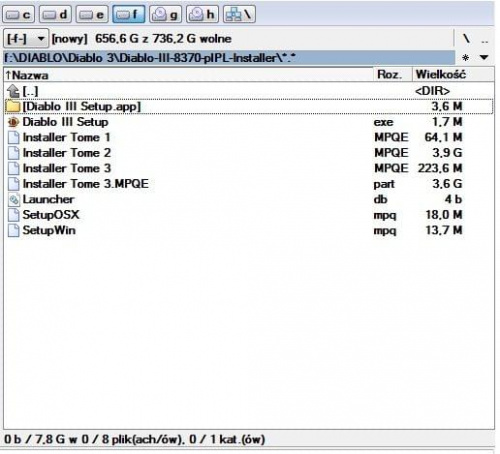
Task: Select Installer Tome 2 file
Action: [249, 153]
